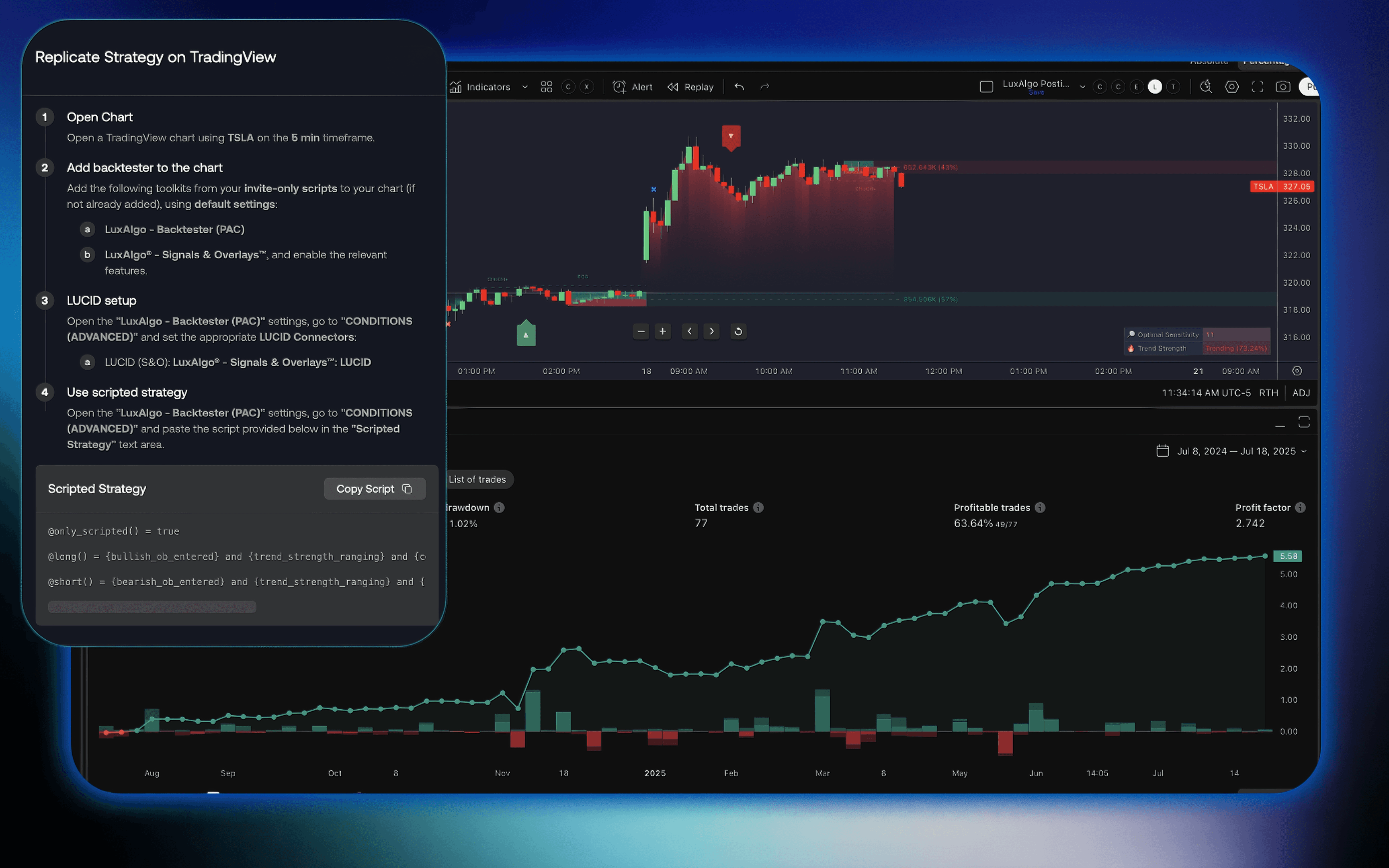Click the Total trades value 77

[701, 524]
